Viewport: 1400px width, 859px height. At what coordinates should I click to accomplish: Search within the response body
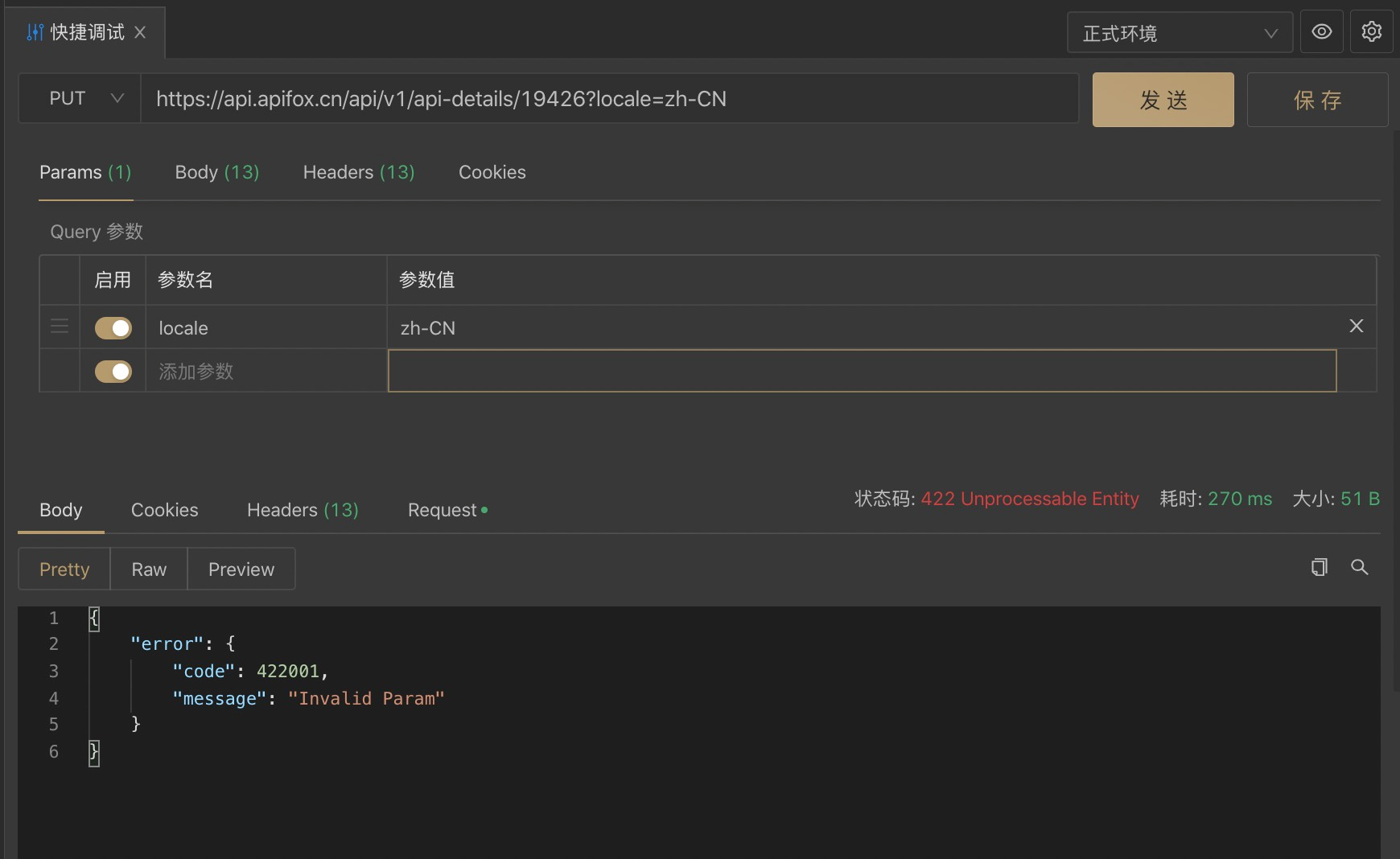click(x=1359, y=567)
